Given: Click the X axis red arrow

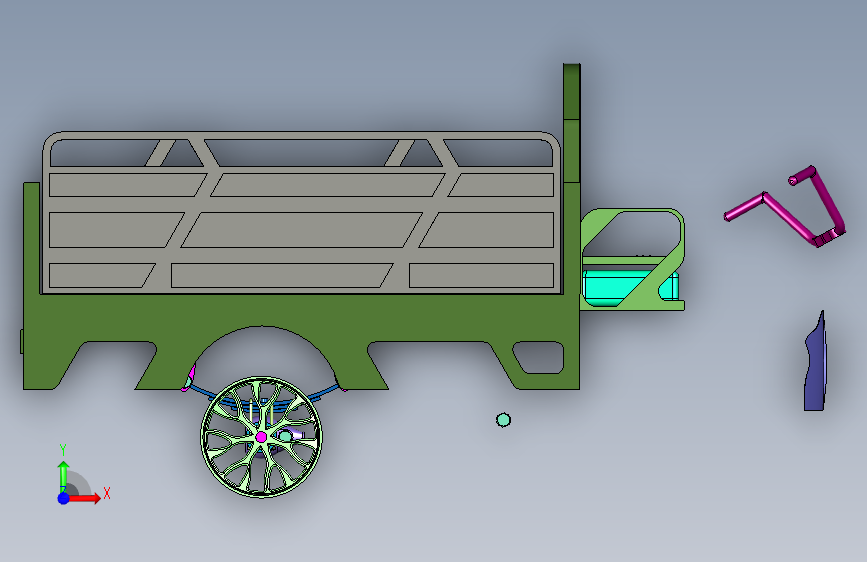Looking at the screenshot, I should [x=84, y=498].
